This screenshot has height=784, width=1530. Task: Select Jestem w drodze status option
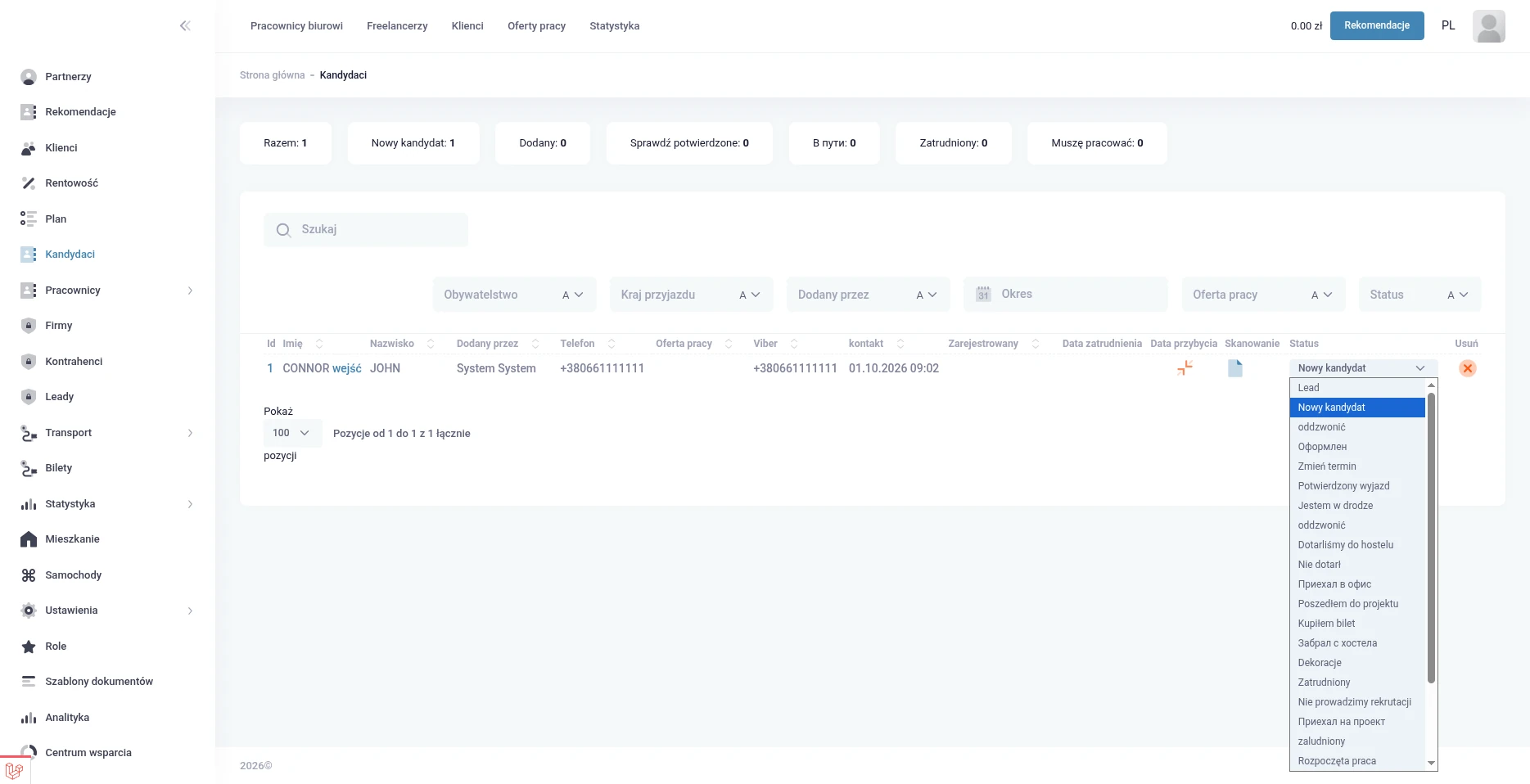click(1357, 506)
